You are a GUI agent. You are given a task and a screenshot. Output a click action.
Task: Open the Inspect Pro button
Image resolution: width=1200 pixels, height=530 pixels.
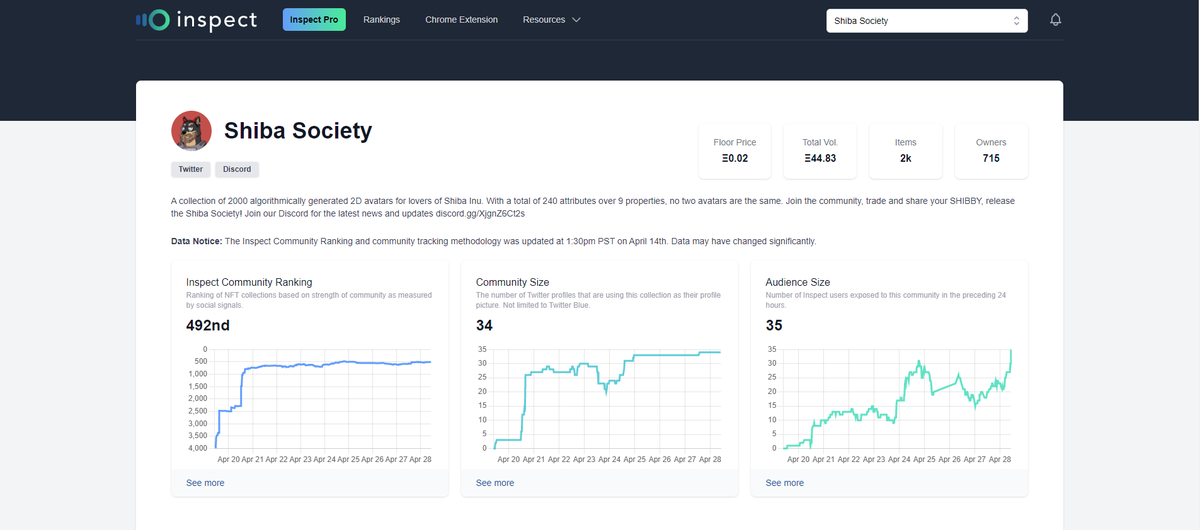tap(315, 20)
